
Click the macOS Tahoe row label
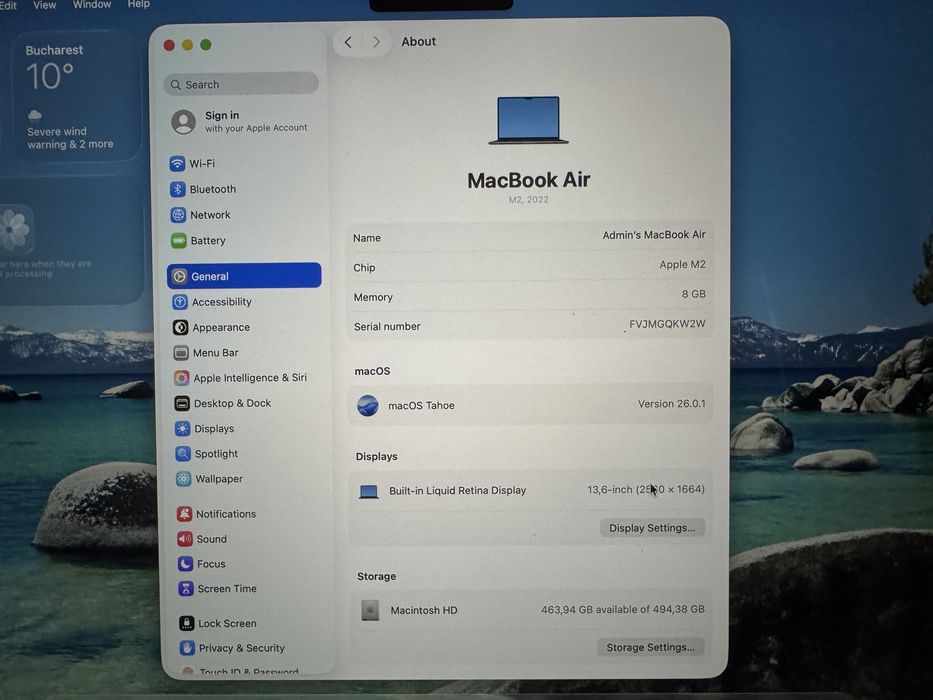coord(421,405)
